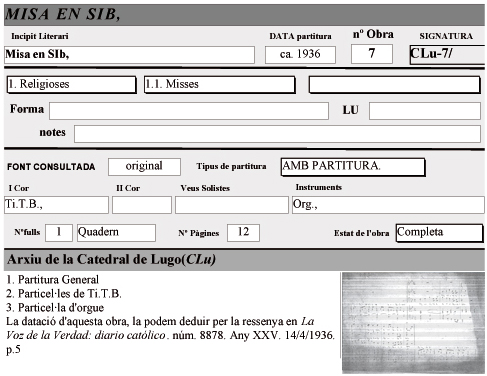Click the empty Forma field
The width and height of the screenshot is (487, 376).
[189, 111]
